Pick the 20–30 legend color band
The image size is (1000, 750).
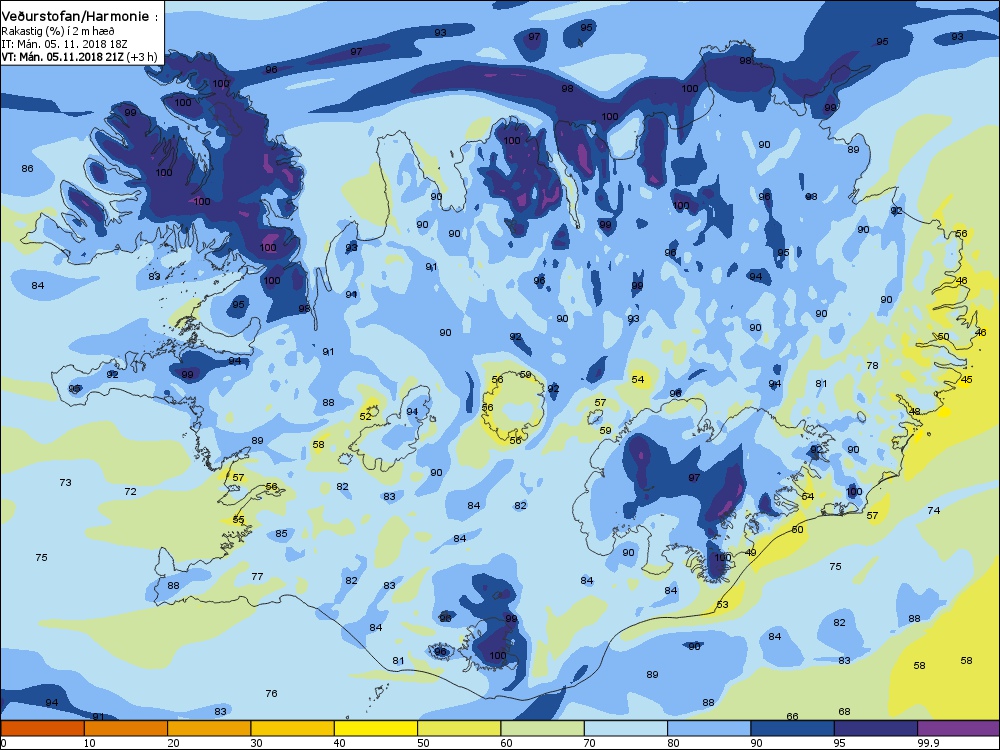click(209, 728)
